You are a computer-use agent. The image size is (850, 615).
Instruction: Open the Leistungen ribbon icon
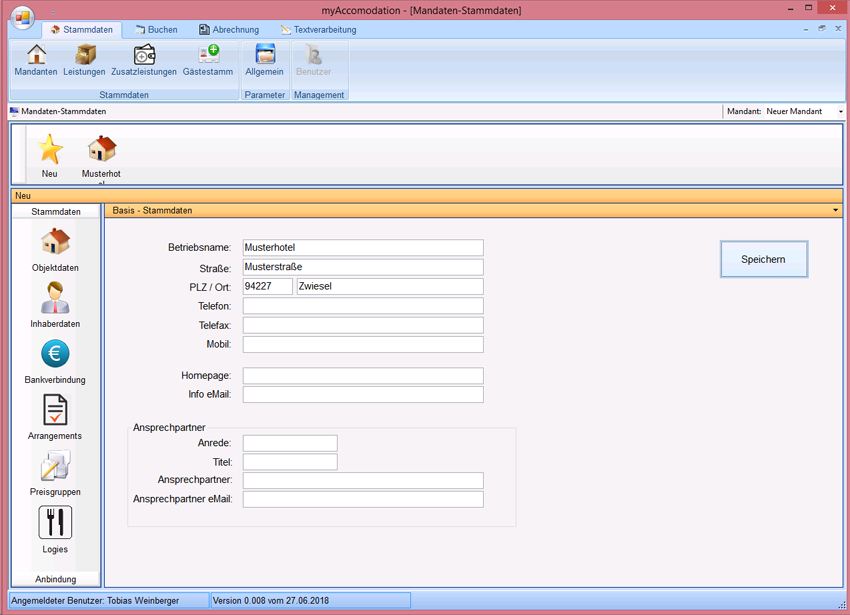[x=84, y=60]
